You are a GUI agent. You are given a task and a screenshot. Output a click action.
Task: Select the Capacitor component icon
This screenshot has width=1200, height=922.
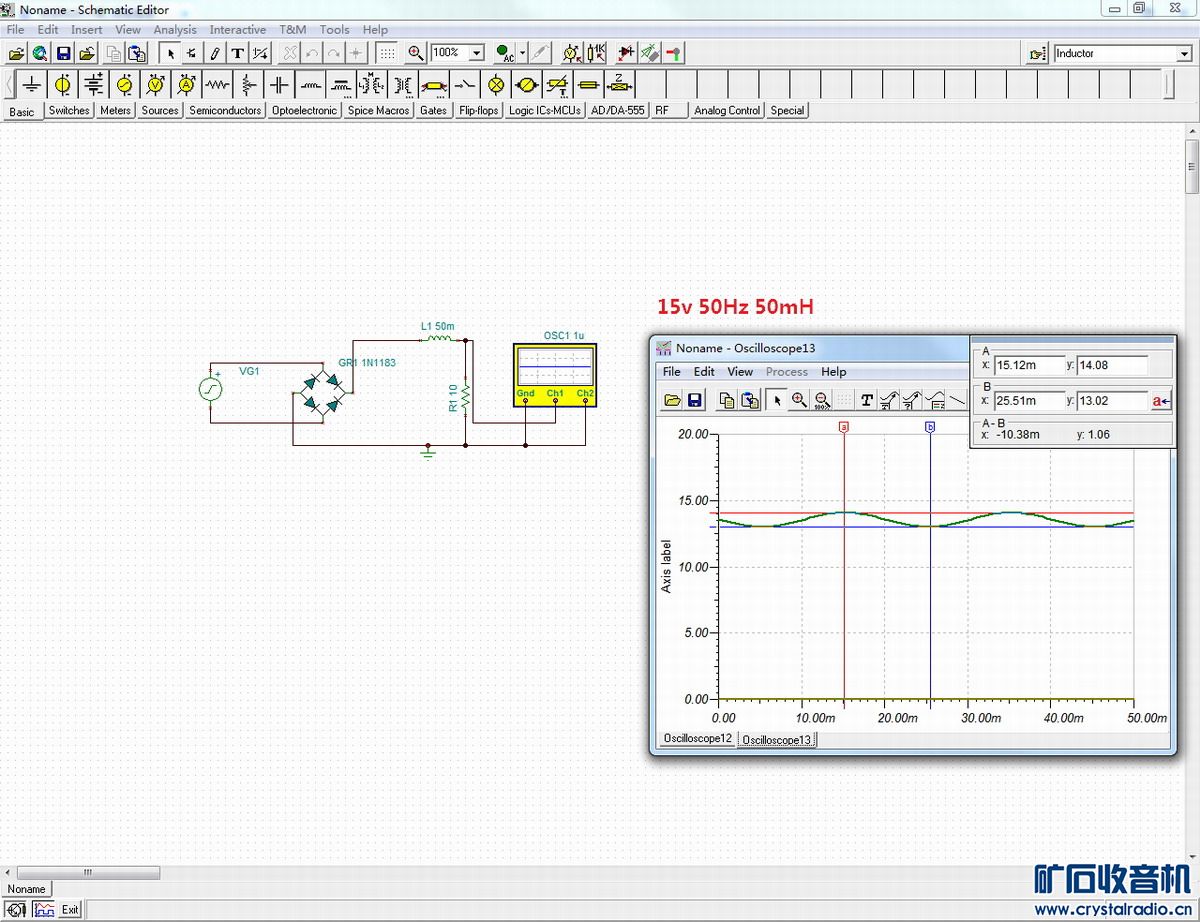pos(279,85)
